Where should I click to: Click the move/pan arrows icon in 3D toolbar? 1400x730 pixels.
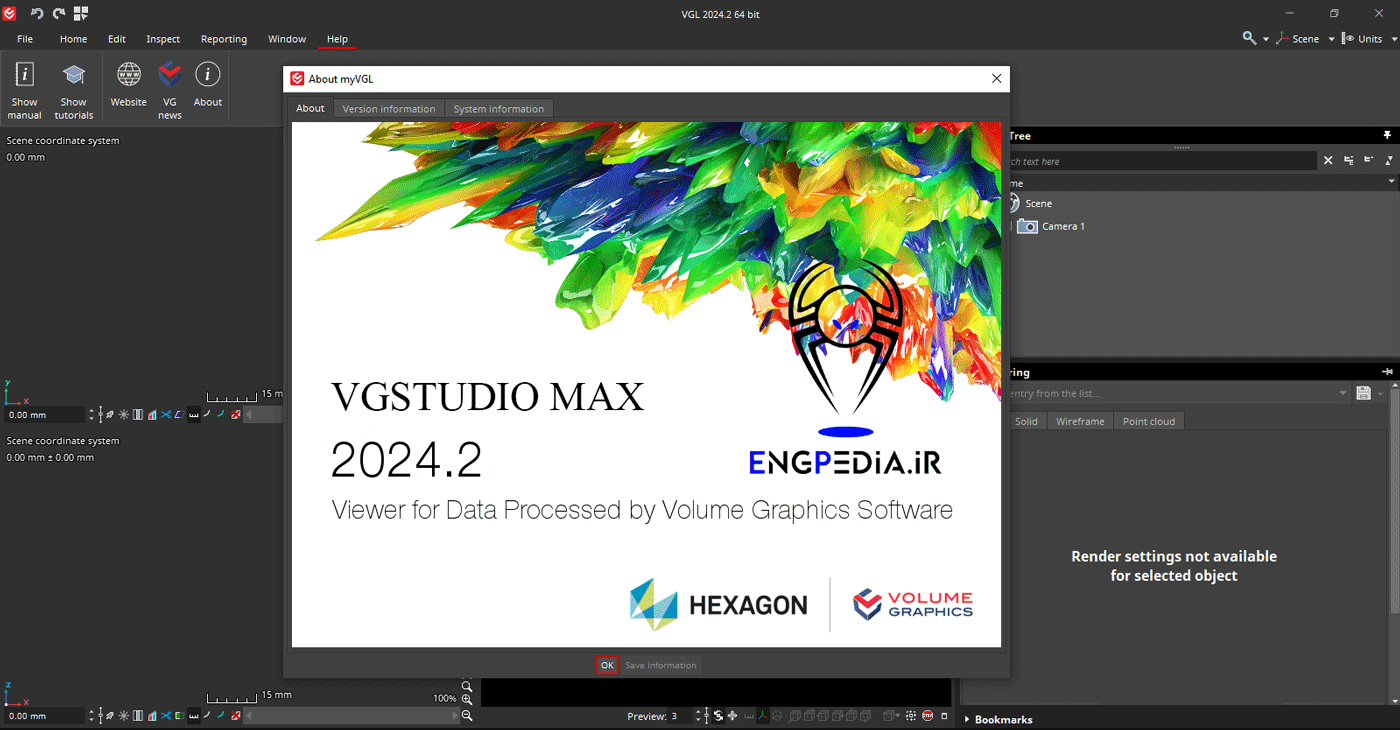732,716
